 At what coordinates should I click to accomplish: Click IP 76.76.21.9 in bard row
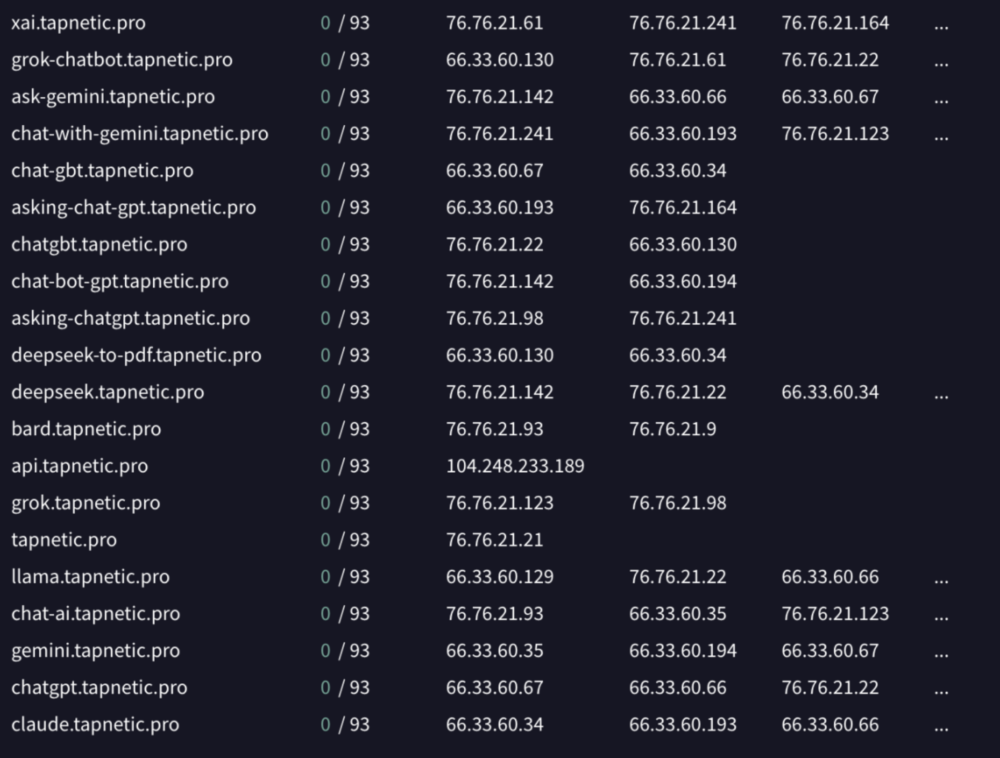pyautogui.click(x=672, y=430)
